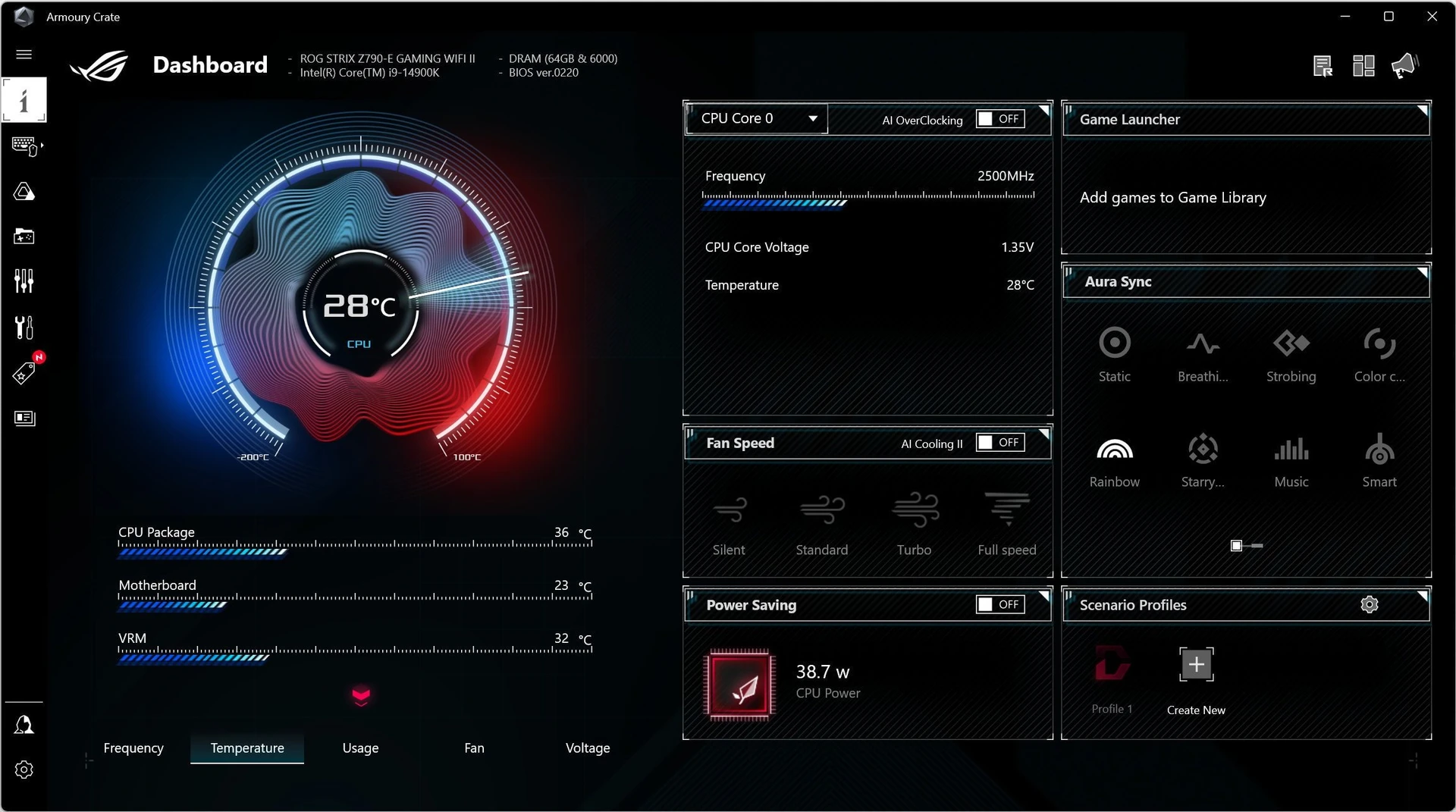Screen dimensions: 1456x812
Task: Expand the Aura Sync panel corner arrow
Action: [x=1423, y=271]
